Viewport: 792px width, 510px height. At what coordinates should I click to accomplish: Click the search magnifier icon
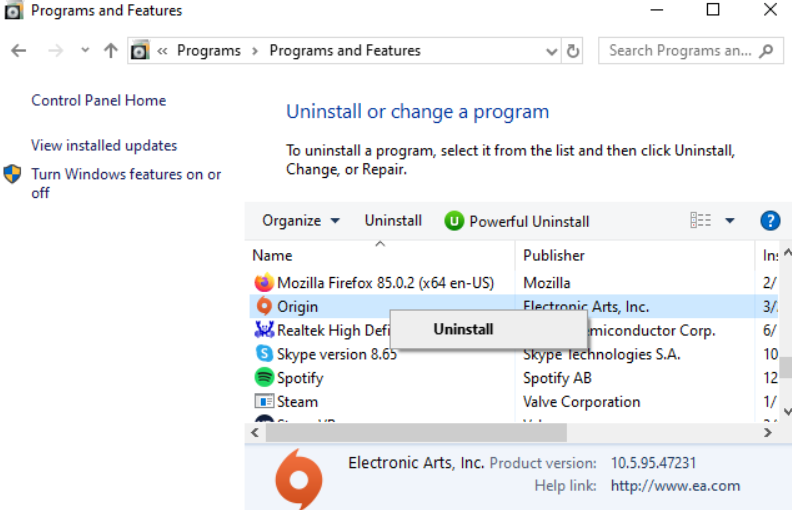(x=766, y=50)
